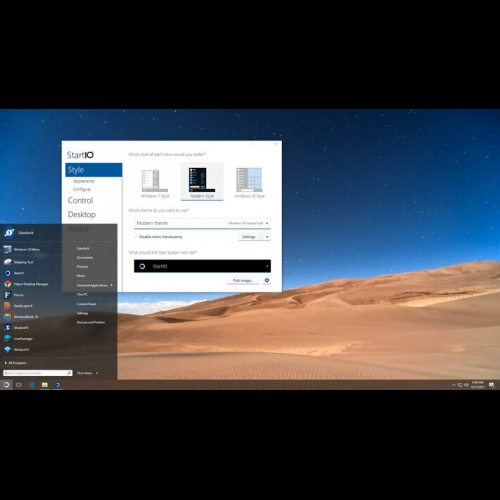Open Appearance under Style in sidebar
Image resolution: width=500 pixels, height=500 pixels.
(83, 181)
